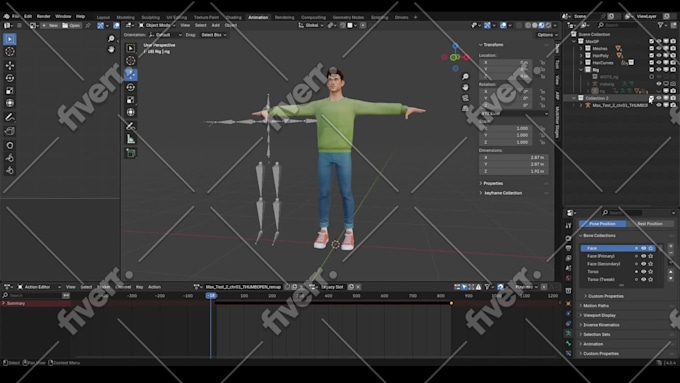Toggle visibility of Face bone collection

click(x=644, y=248)
